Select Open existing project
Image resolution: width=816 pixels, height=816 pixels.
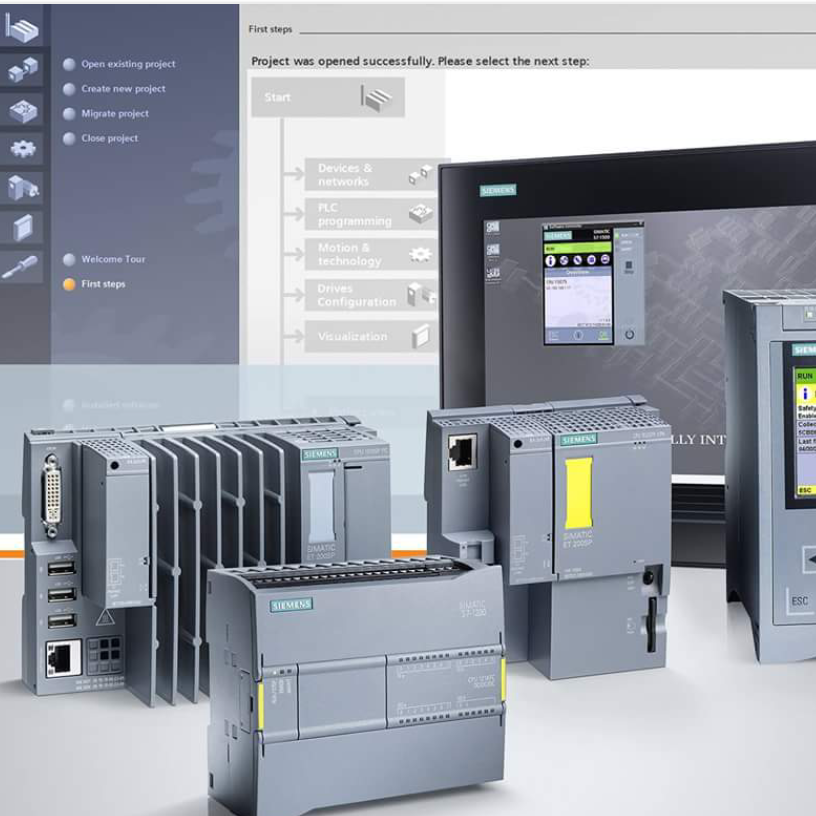point(128,64)
